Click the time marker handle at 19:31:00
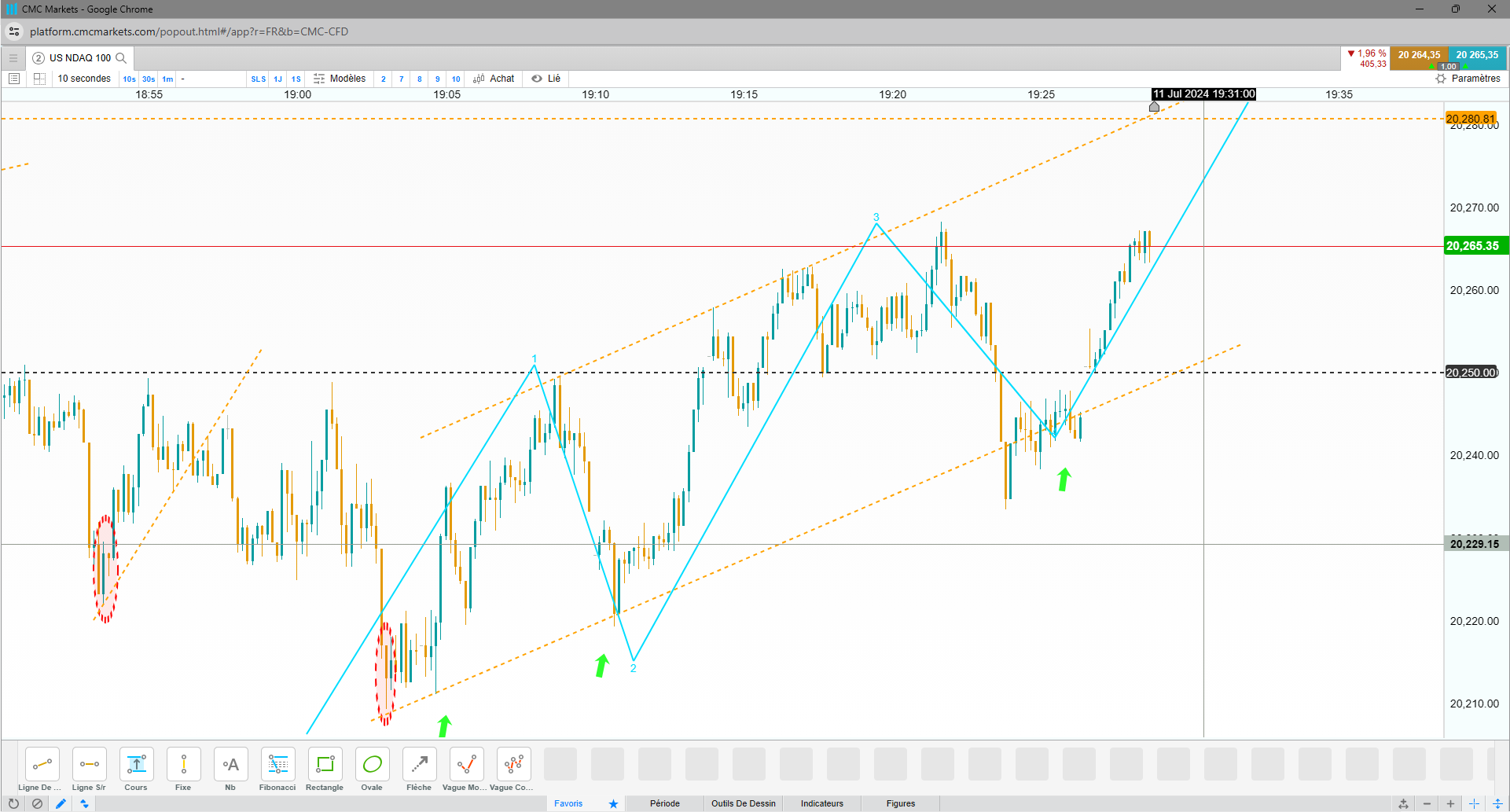This screenshot has height=812, width=1510. tap(1154, 106)
